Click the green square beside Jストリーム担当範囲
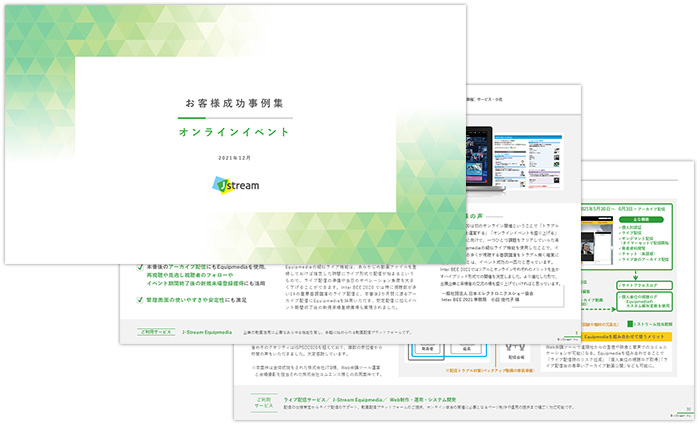Viewport: 700px width, 426px height. [630, 324]
